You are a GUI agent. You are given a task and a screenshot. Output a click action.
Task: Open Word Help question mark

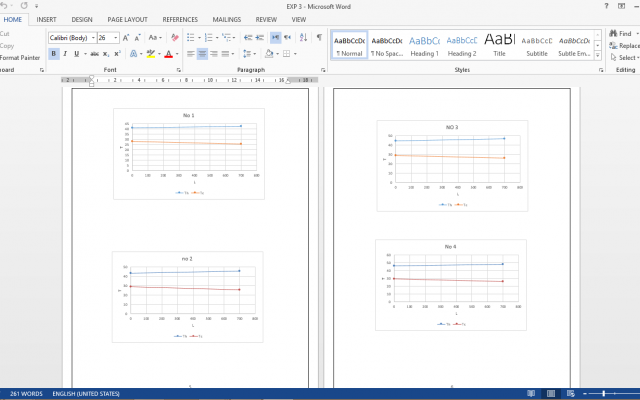[607, 6]
